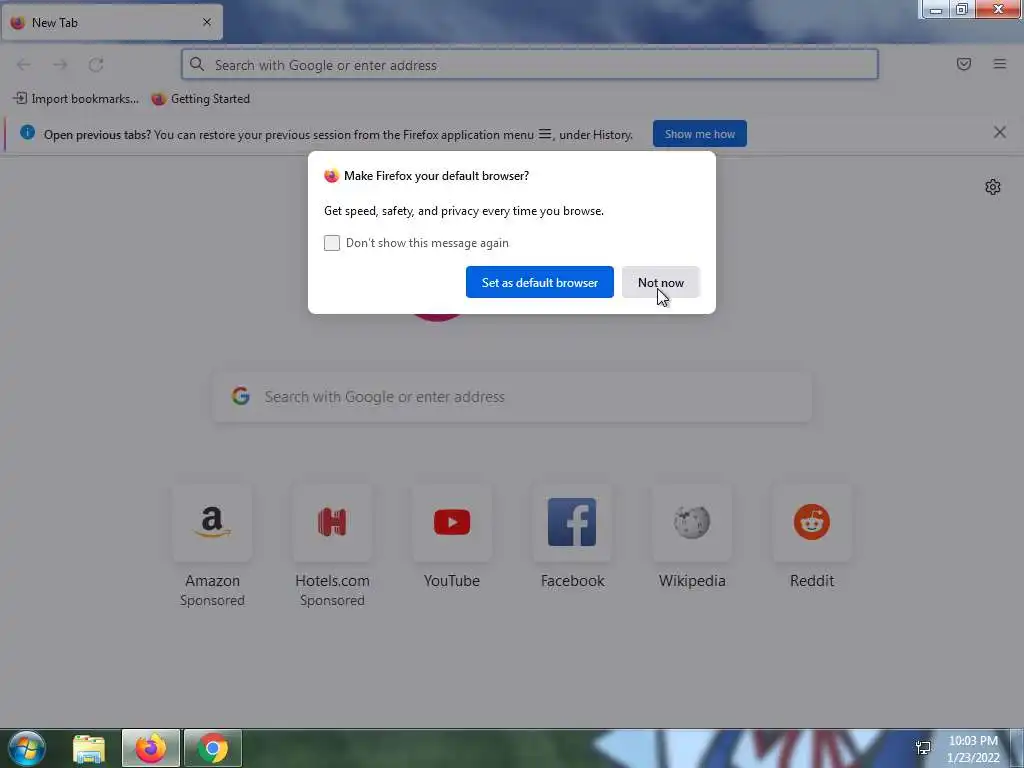Screen dimensions: 1024x768
Task: Open File Explorer from taskbar
Action: click(89, 748)
